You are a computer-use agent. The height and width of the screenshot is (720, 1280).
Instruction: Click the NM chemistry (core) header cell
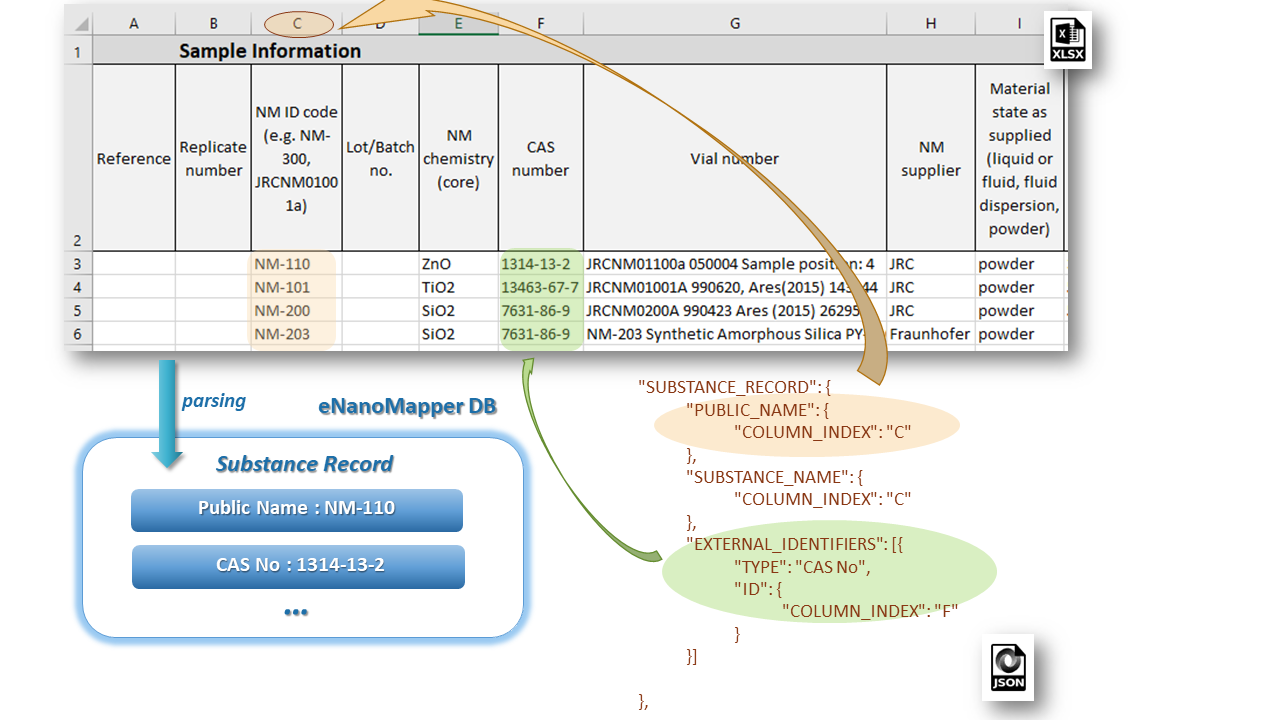click(x=459, y=158)
